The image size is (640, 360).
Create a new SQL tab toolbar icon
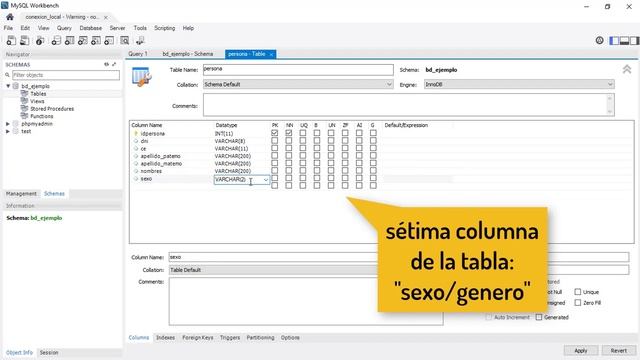11,40
